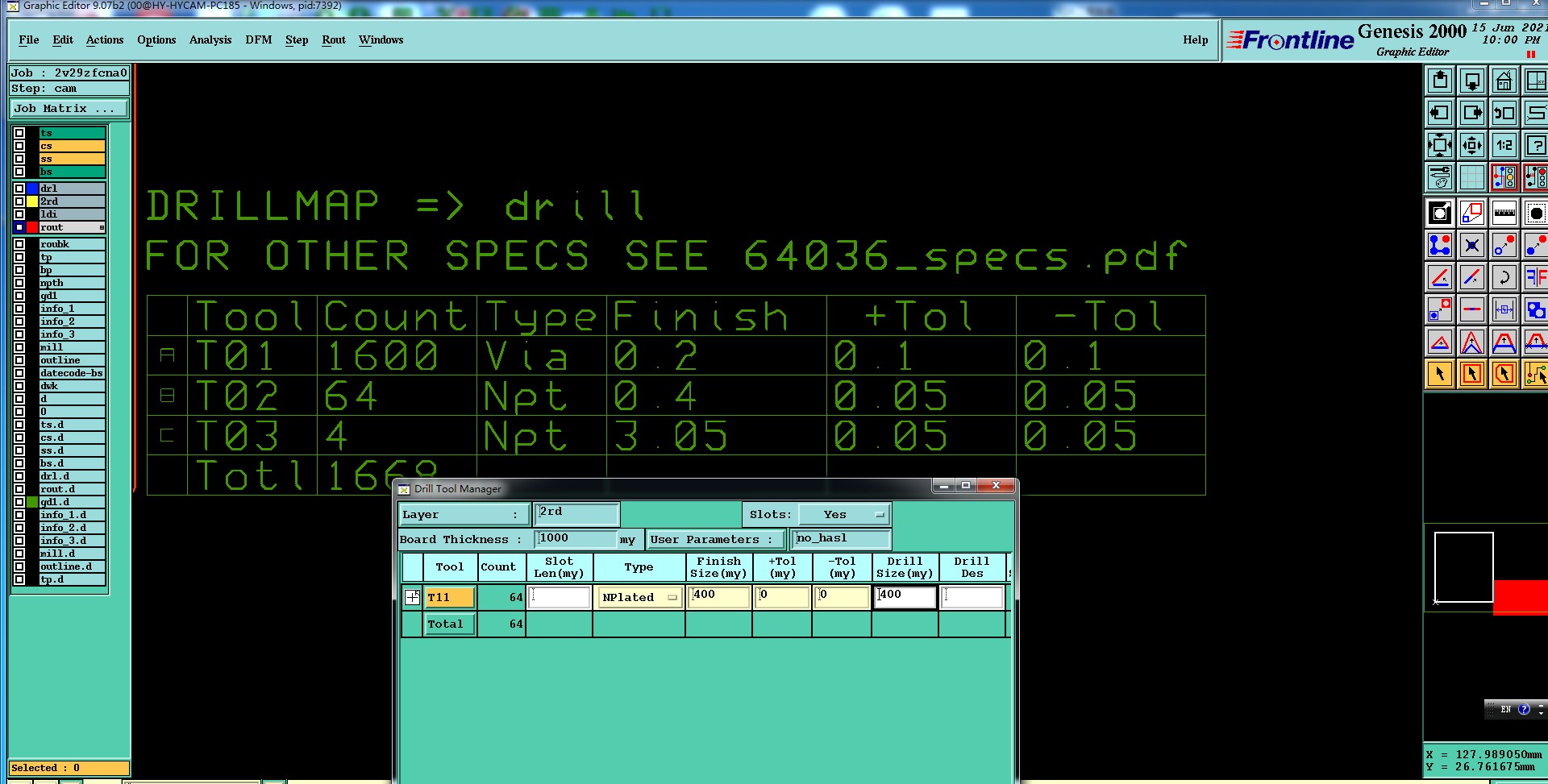This screenshot has width=1548, height=784.
Task: Open the Rout menu
Action: [334, 39]
